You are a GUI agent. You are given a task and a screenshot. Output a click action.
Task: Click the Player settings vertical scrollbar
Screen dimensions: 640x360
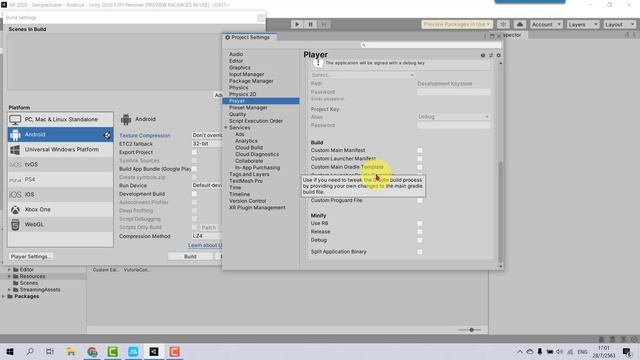[500, 212]
